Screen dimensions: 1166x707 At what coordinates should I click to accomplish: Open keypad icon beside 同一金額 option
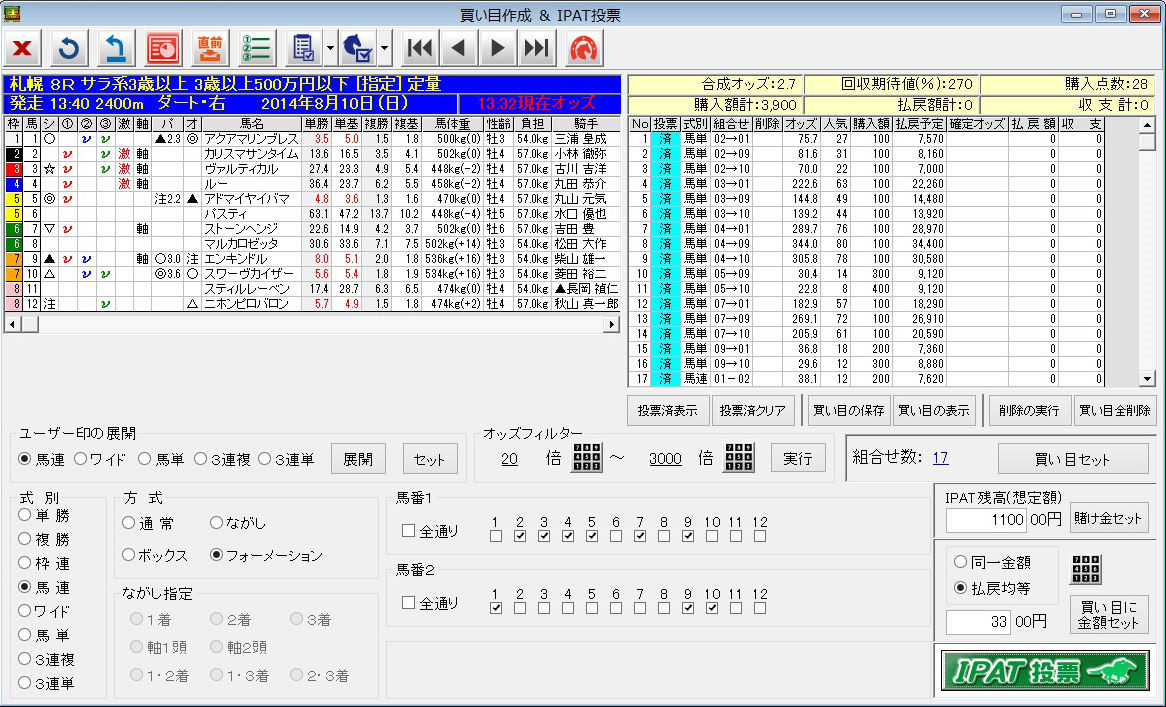(x=1086, y=569)
